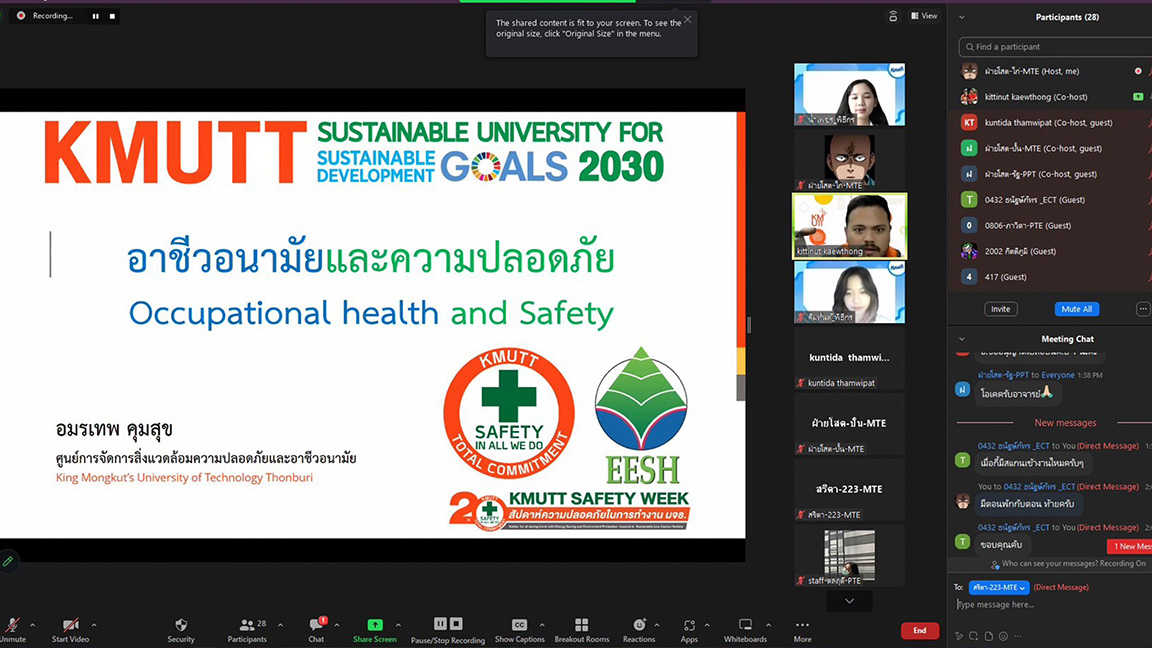
Task: Open caption options caret beside Show Captions
Action: [x=542, y=625]
